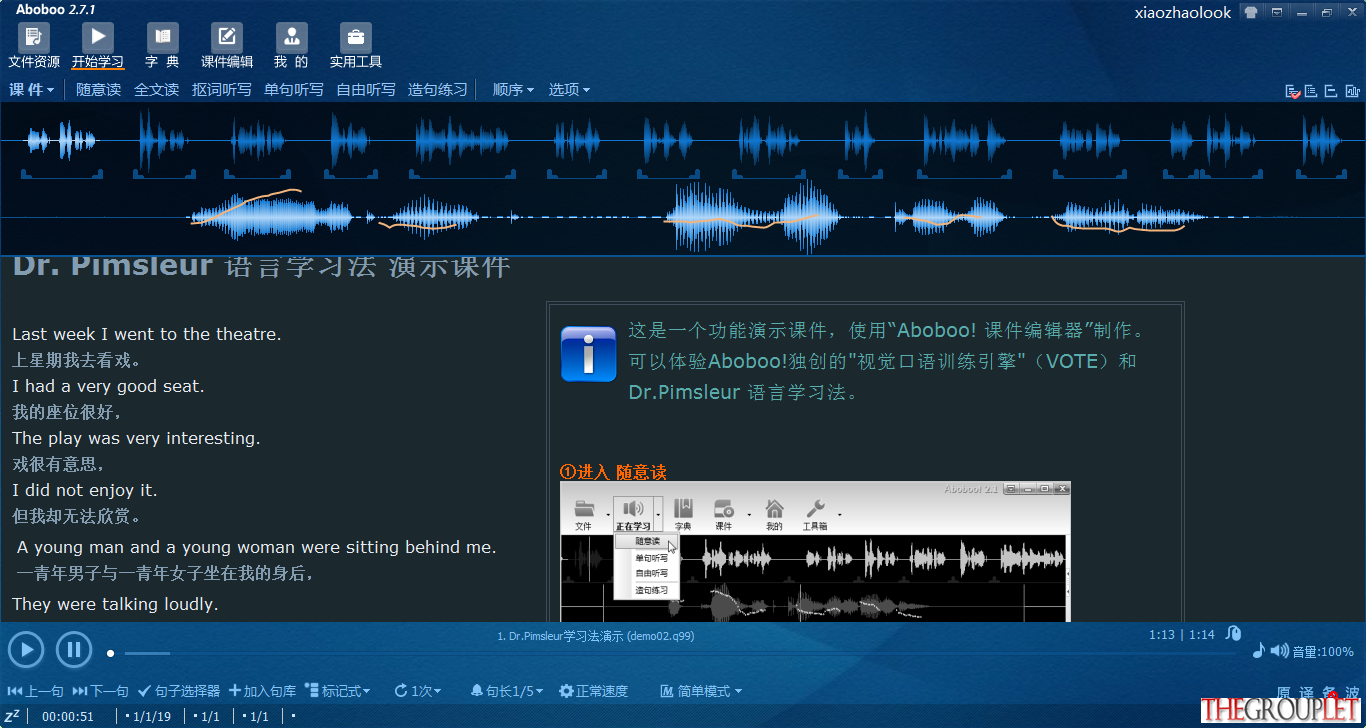Click the checked text layout icon

[1294, 91]
